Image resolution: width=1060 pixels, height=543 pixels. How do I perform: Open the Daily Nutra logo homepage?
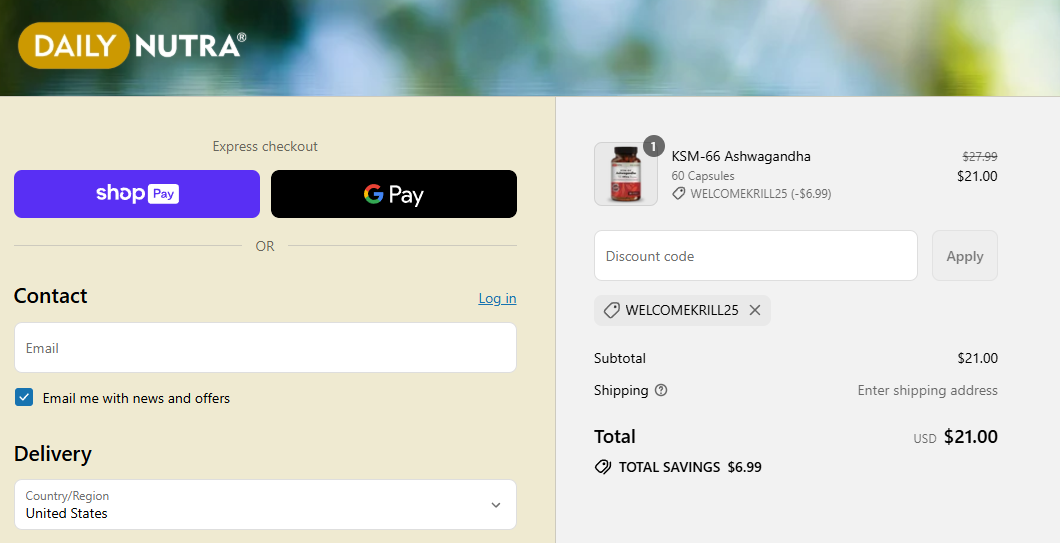132,45
